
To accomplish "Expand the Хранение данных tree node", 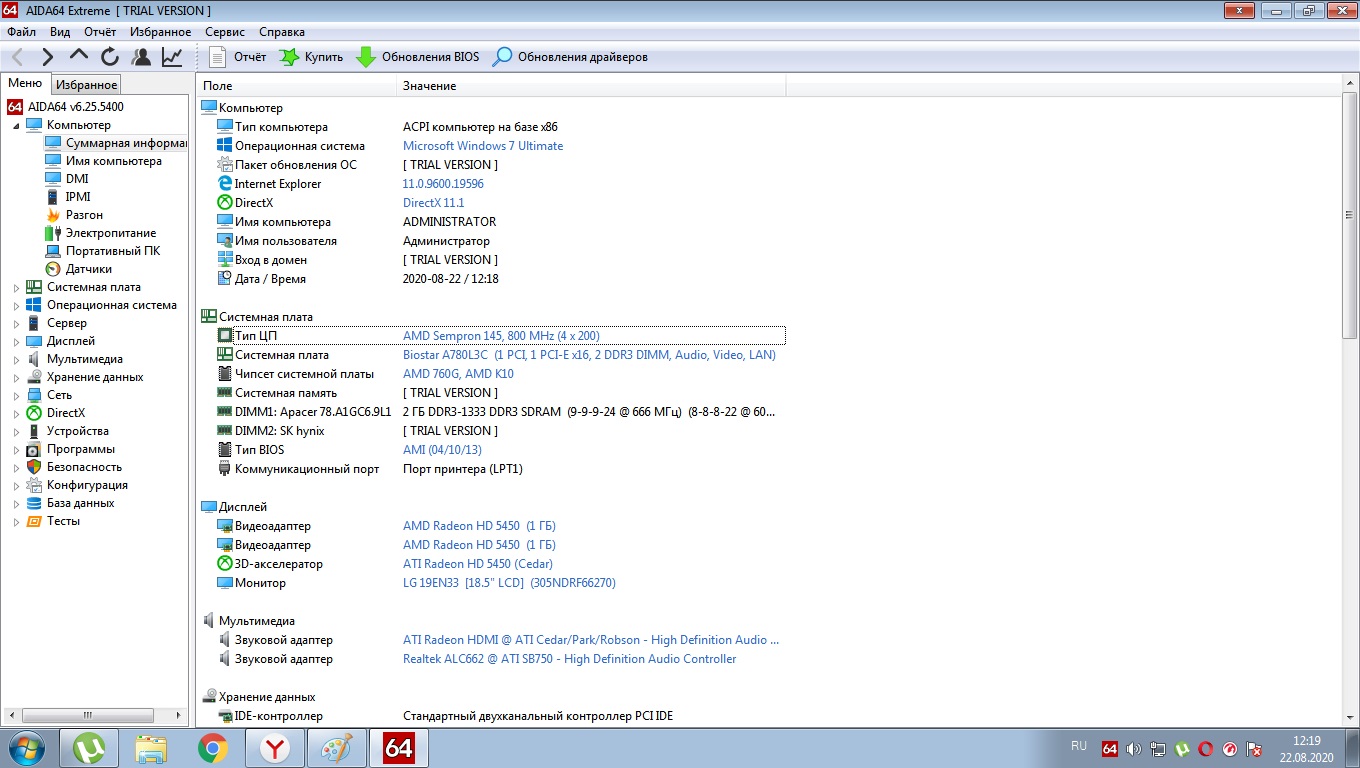I will click(x=16, y=377).
